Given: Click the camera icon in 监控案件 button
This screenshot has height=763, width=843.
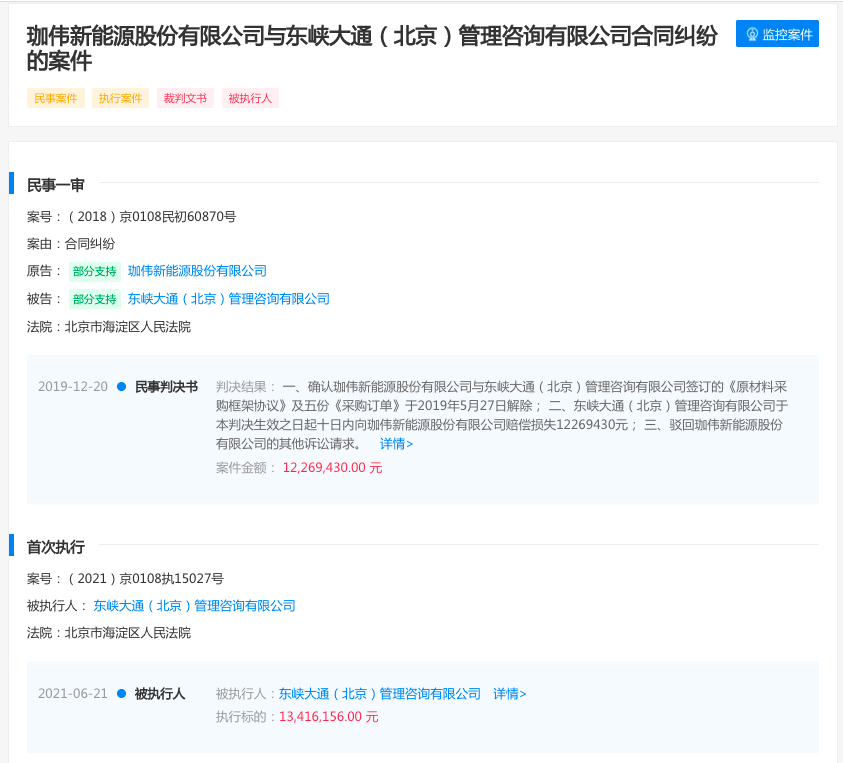Looking at the screenshot, I should pos(752,34).
